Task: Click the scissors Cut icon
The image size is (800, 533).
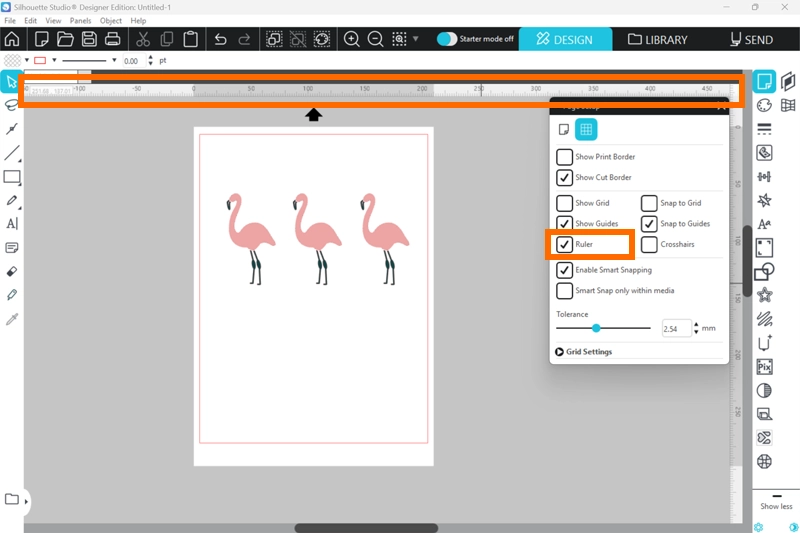Action: point(142,40)
